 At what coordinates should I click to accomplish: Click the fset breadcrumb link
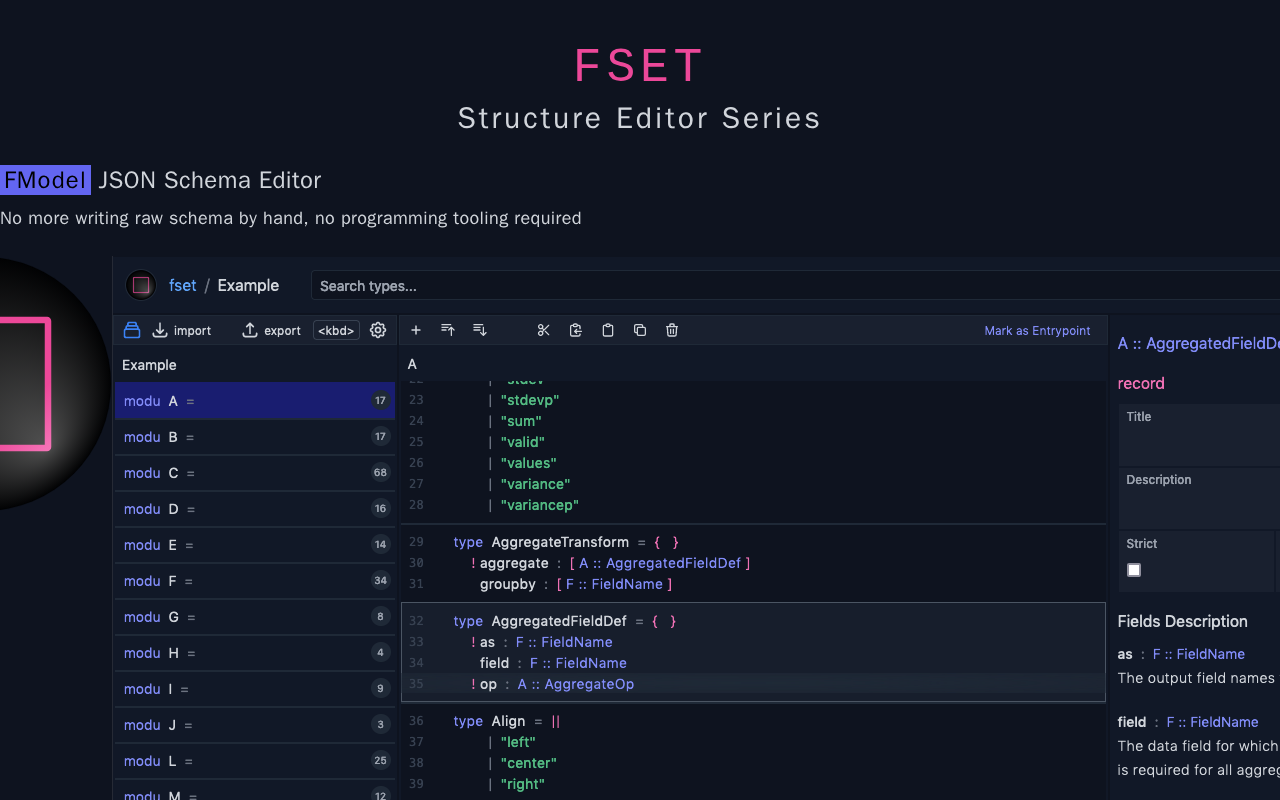click(x=182, y=285)
